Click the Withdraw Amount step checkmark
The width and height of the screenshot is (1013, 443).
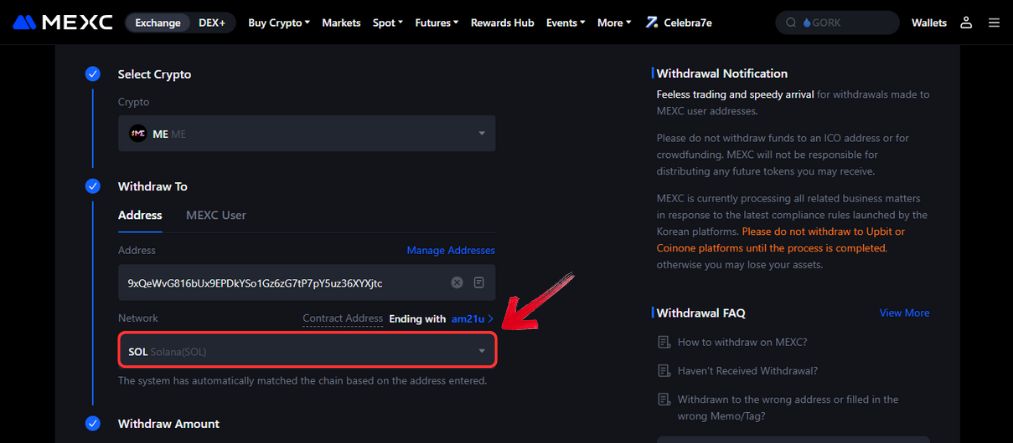pyautogui.click(x=92, y=424)
